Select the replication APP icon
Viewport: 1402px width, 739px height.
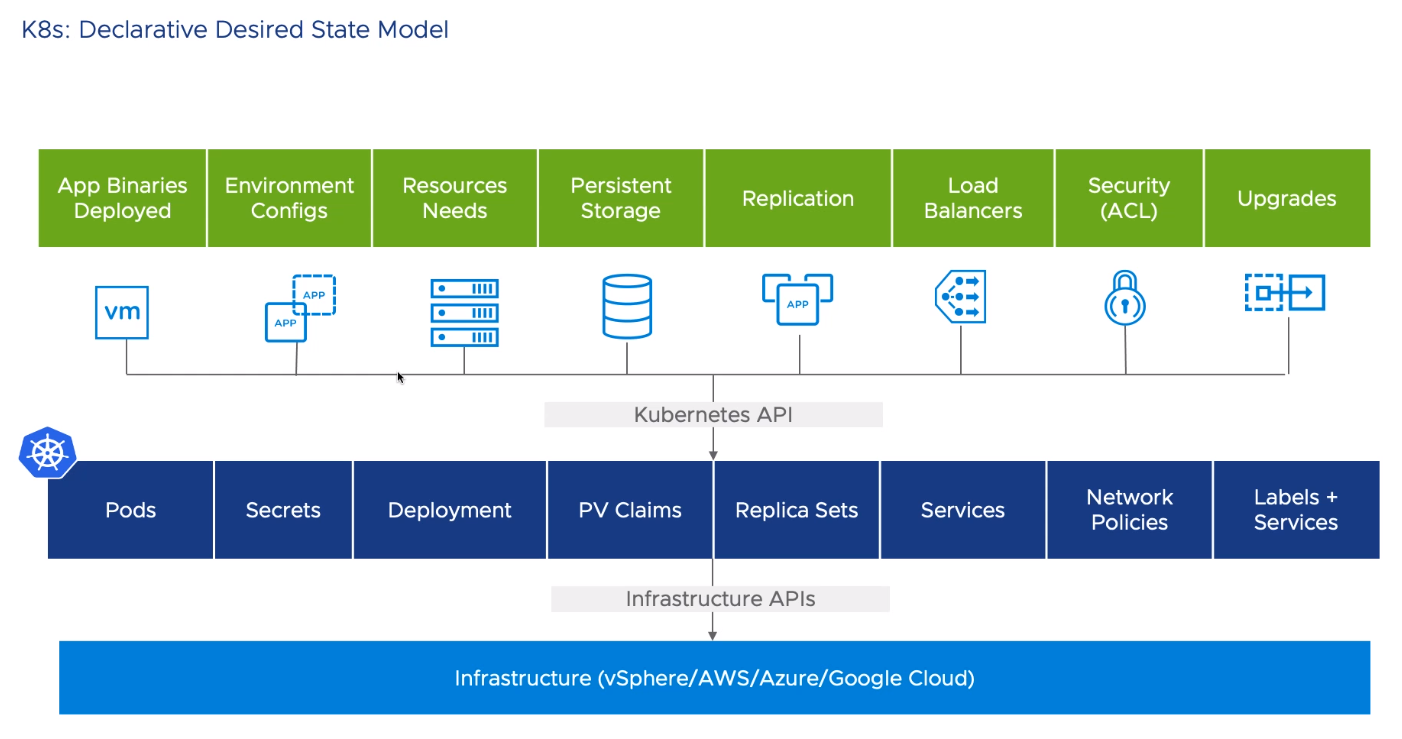pos(797,299)
